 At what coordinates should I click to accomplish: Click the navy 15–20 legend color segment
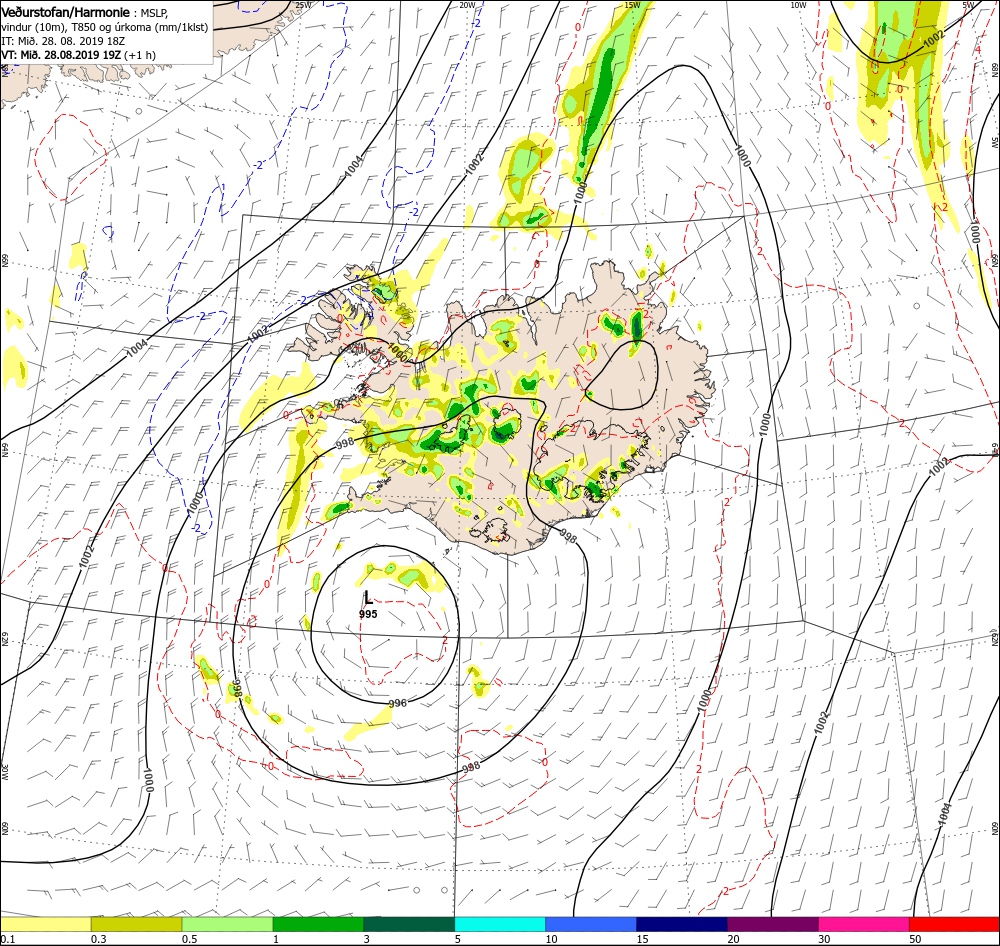pos(682,924)
